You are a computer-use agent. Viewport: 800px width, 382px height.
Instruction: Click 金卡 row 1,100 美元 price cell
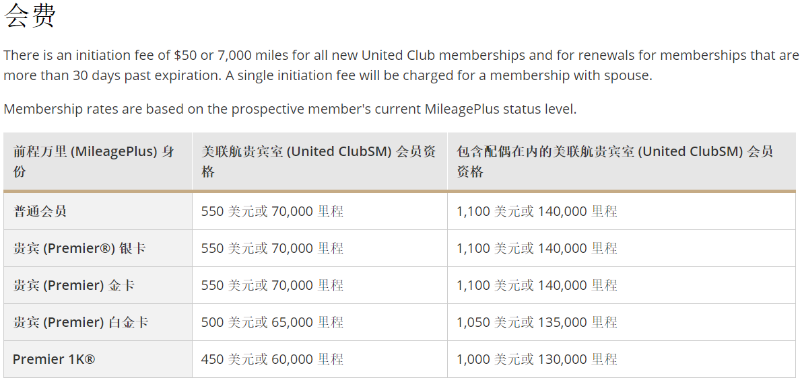(621, 285)
